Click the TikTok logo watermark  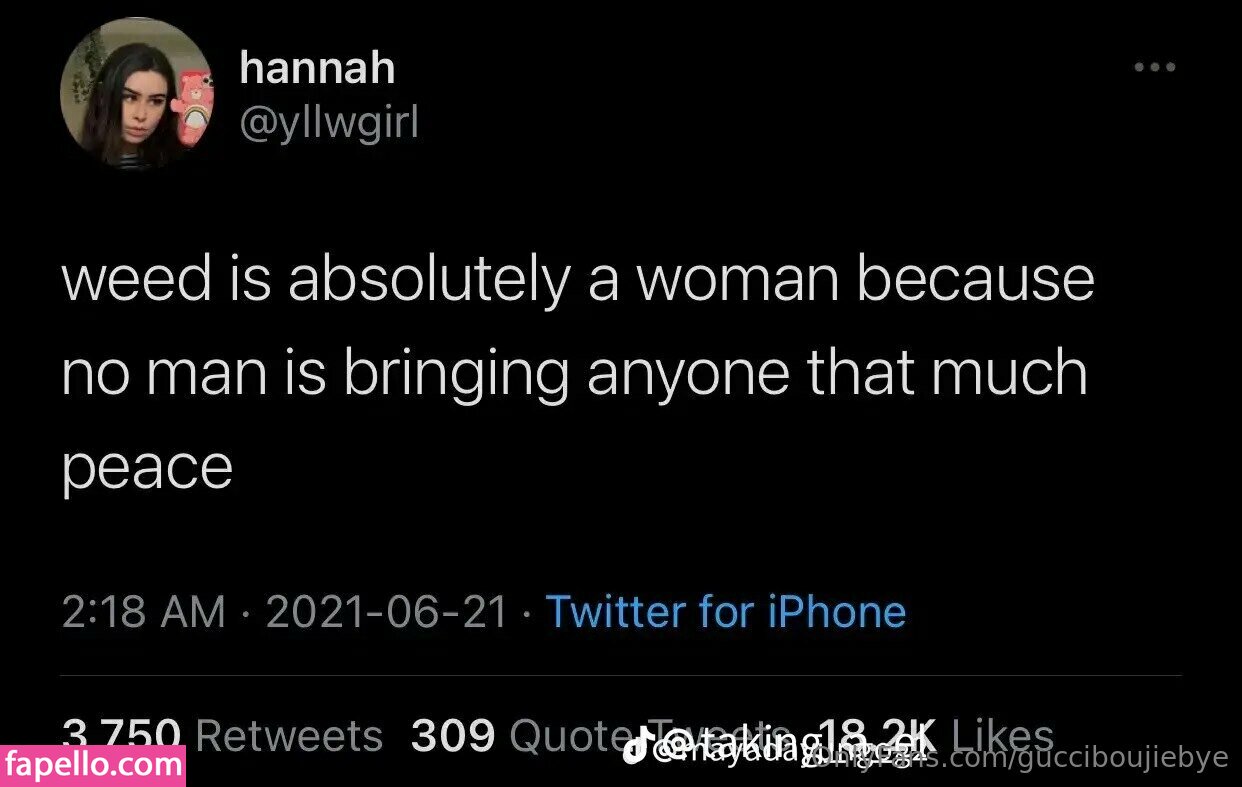coord(634,750)
